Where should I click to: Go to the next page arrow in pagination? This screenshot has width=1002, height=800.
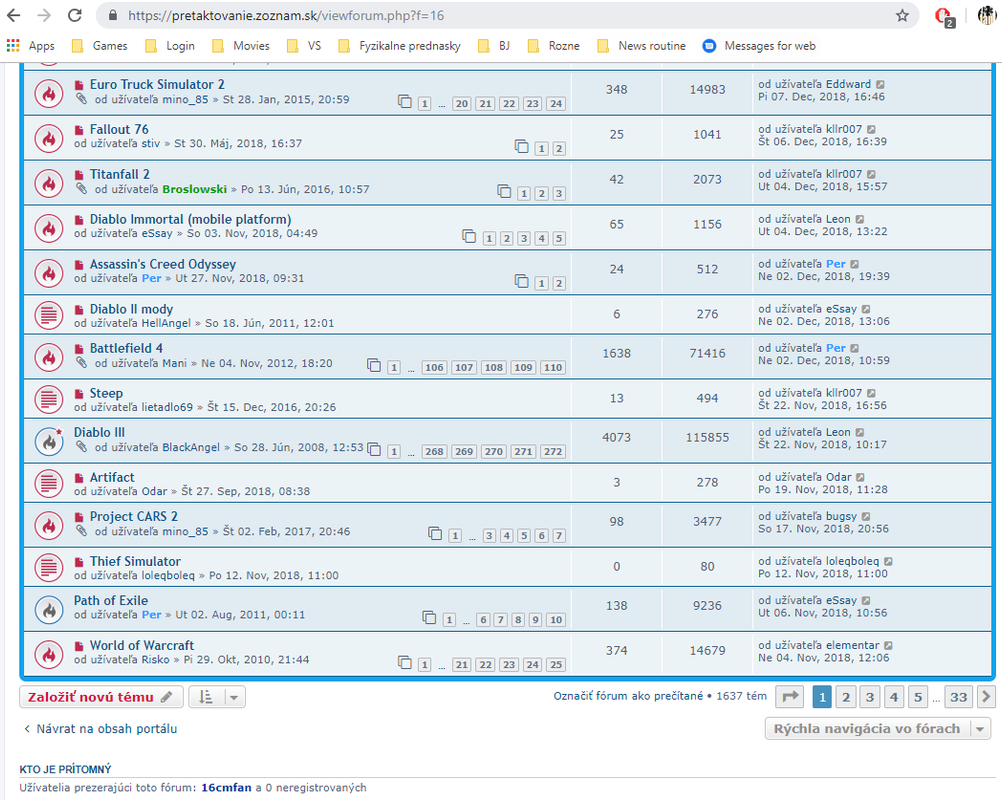986,696
